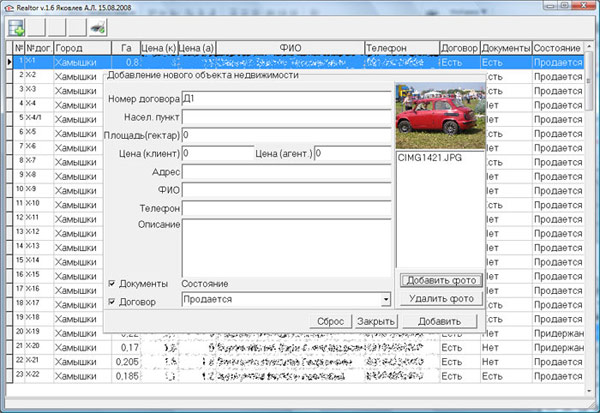
Task: Click the table scrollbar up arrow
Action: (590, 47)
